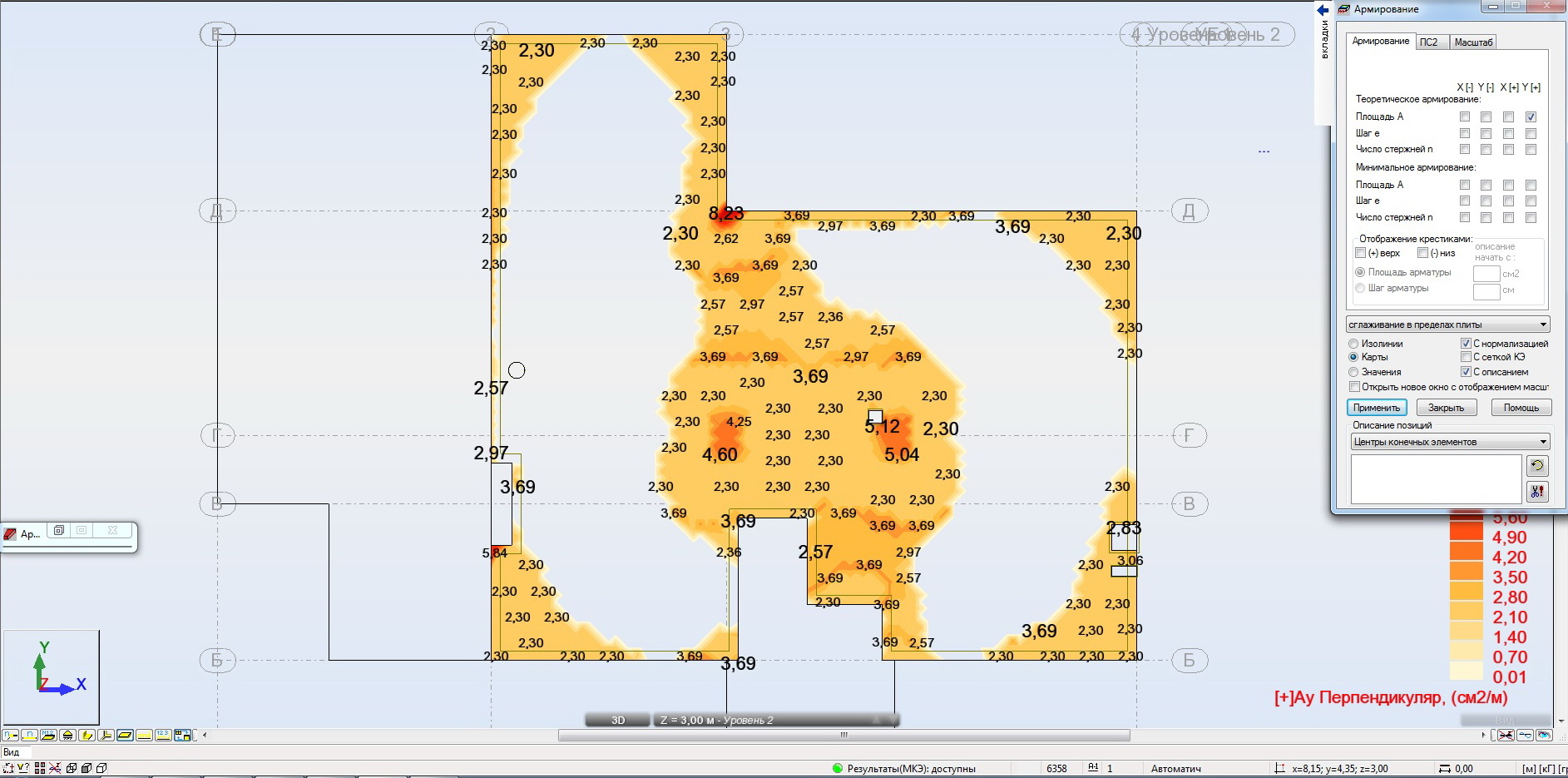Click the 8,23 value label on map
This screenshot has height=778, width=1568.
point(725,214)
